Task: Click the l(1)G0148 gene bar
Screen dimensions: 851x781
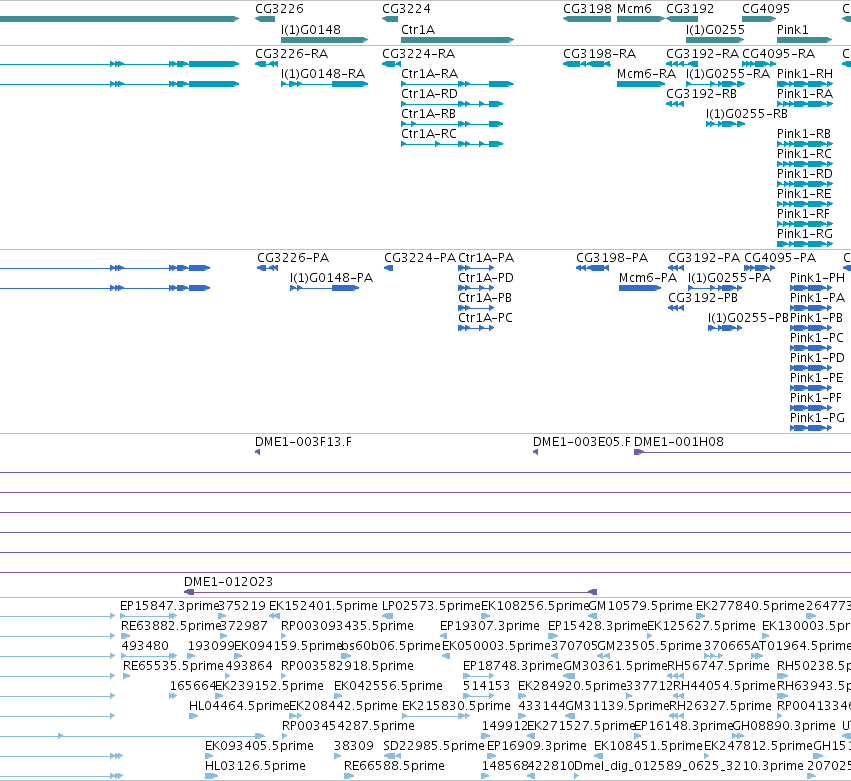Action: click(325, 40)
